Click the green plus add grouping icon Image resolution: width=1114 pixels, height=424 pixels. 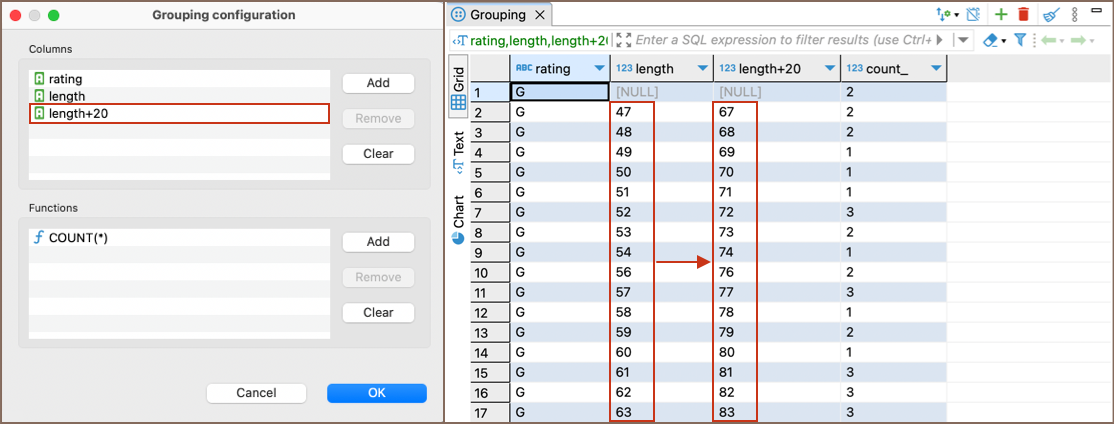point(1001,14)
